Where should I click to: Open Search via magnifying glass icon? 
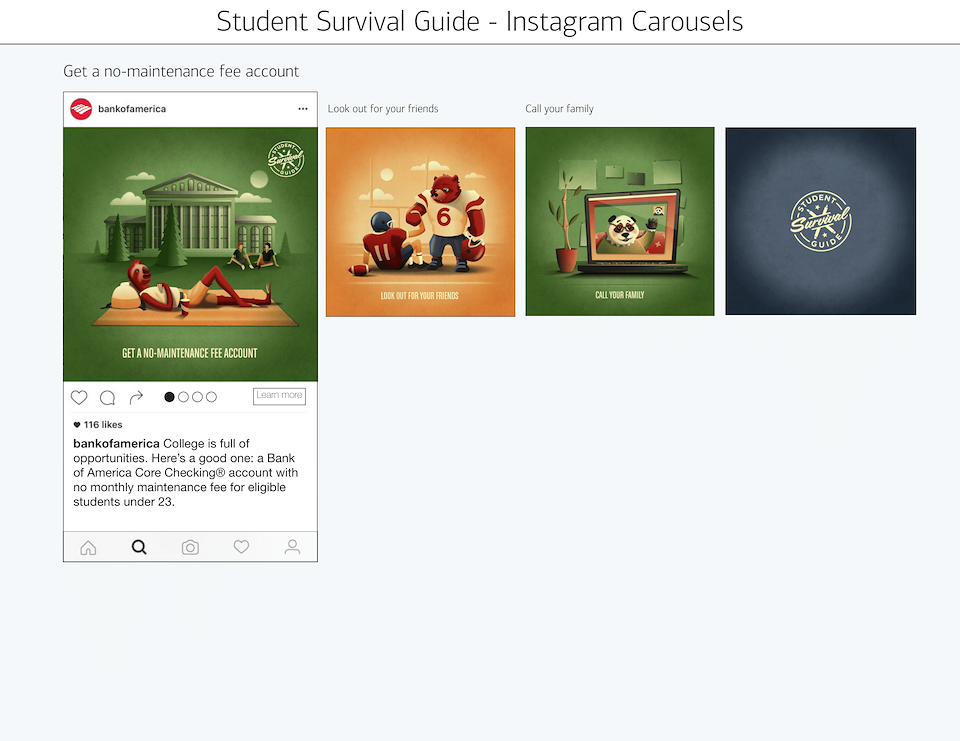tap(139, 547)
